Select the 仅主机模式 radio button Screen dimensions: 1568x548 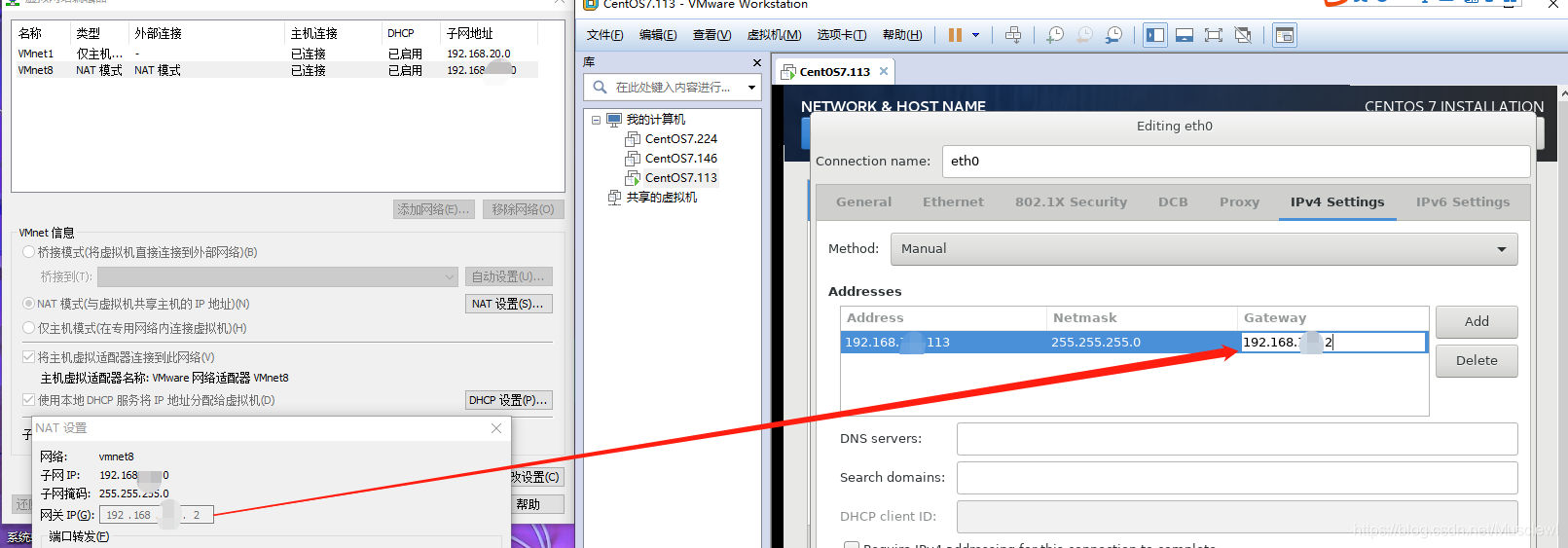(29, 328)
